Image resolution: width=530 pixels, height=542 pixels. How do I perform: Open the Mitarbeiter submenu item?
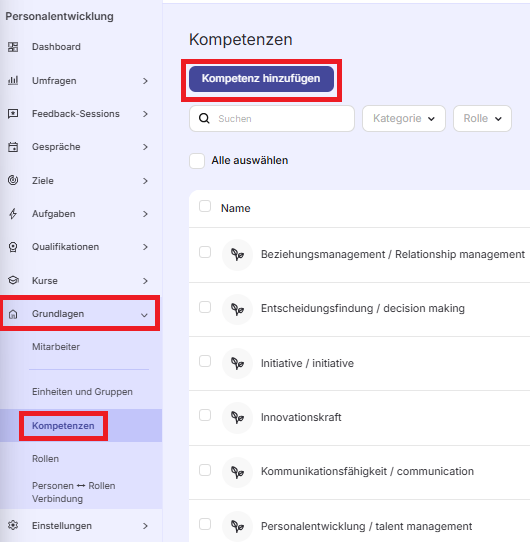pyautogui.click(x=56, y=347)
